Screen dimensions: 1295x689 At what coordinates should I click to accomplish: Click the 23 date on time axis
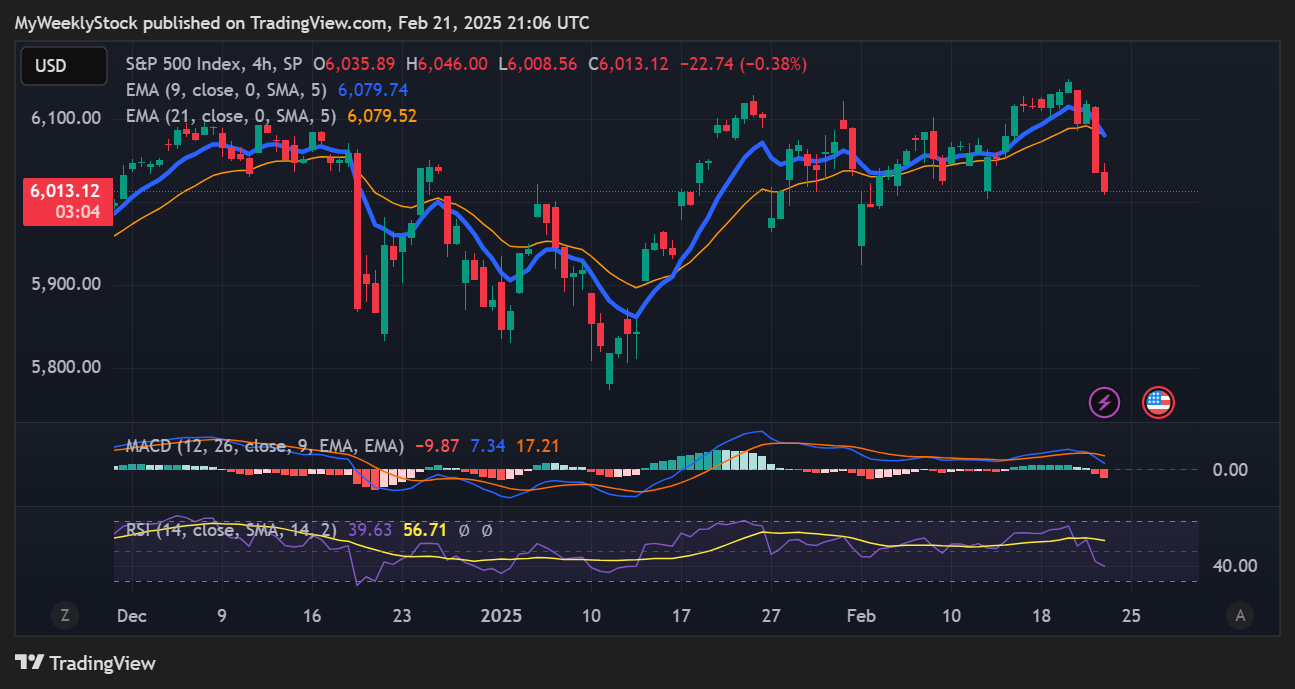(401, 616)
